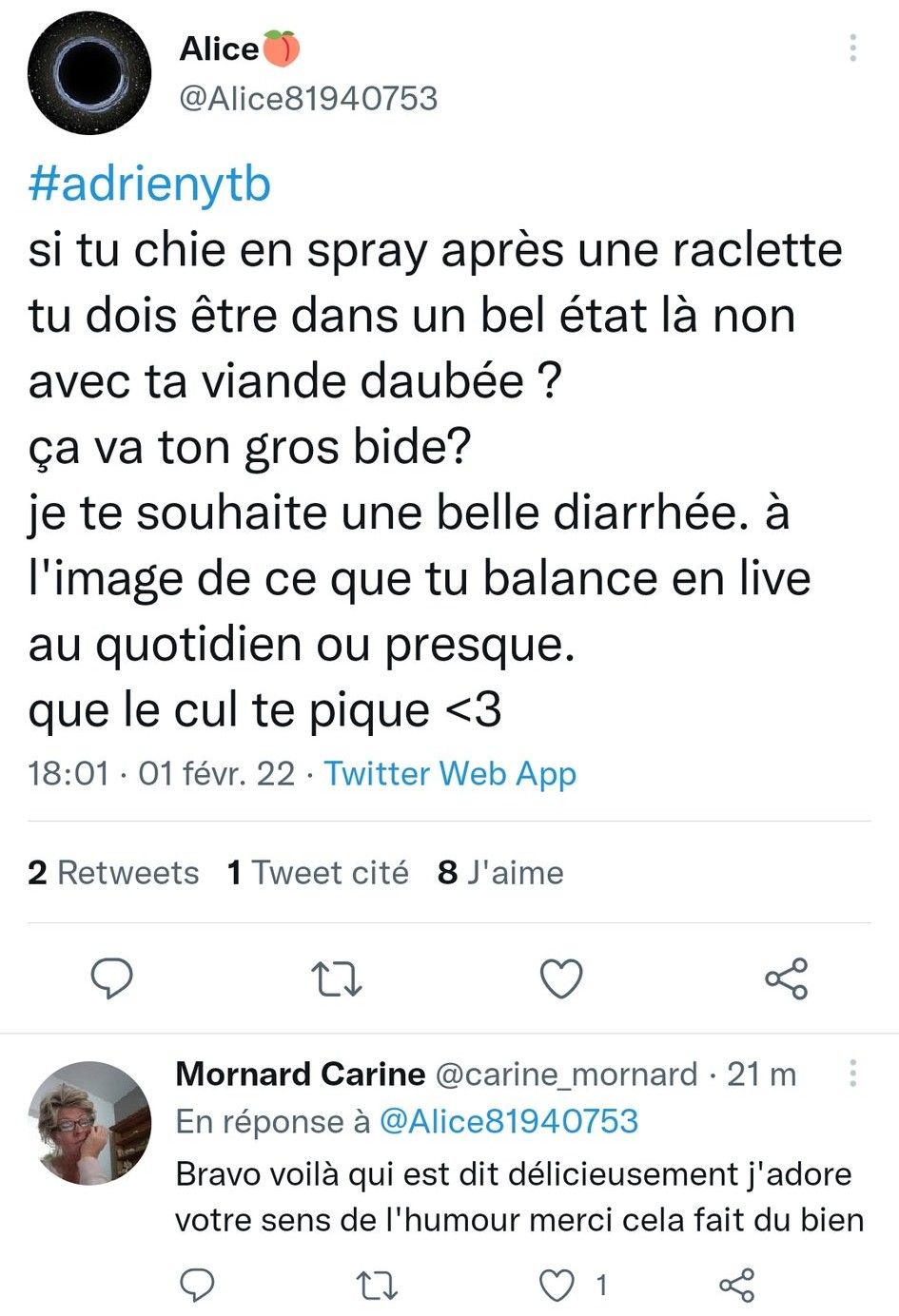Viewport: 899px width, 1316px height.
Task: Open more options on Carine's reply
Action: [853, 1074]
